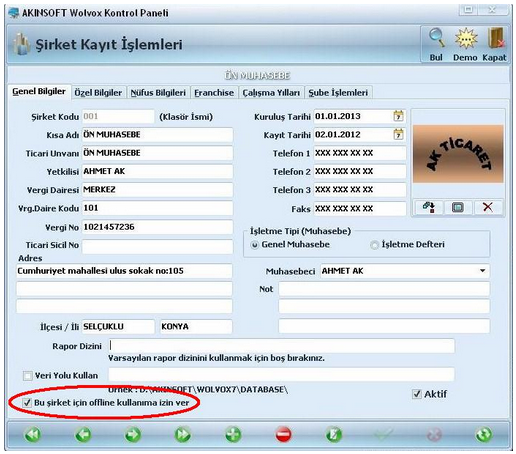The image size is (516, 454).
Task: Click the second Adres line field
Action: [124, 289]
